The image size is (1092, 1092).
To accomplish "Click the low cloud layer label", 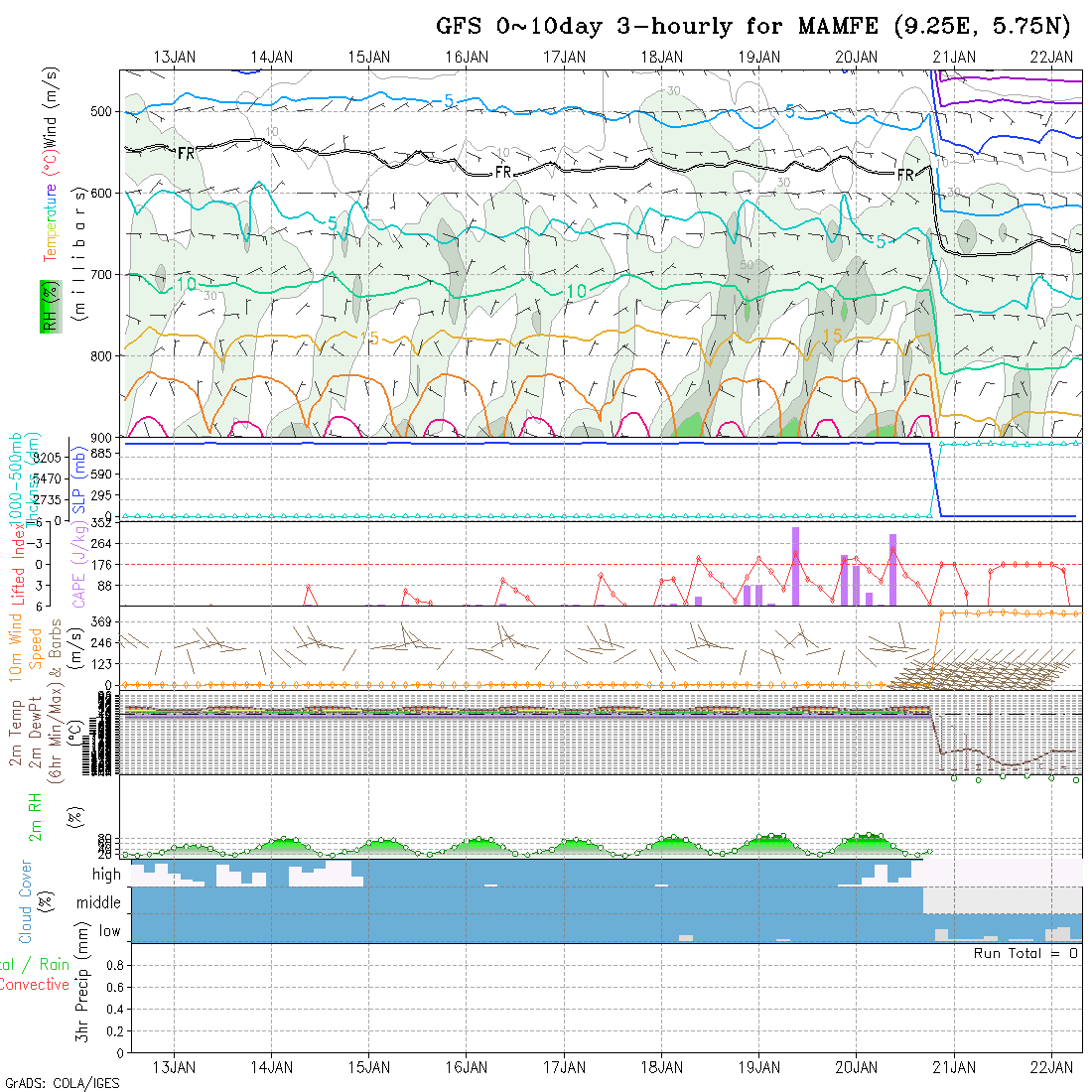I will tap(109, 931).
